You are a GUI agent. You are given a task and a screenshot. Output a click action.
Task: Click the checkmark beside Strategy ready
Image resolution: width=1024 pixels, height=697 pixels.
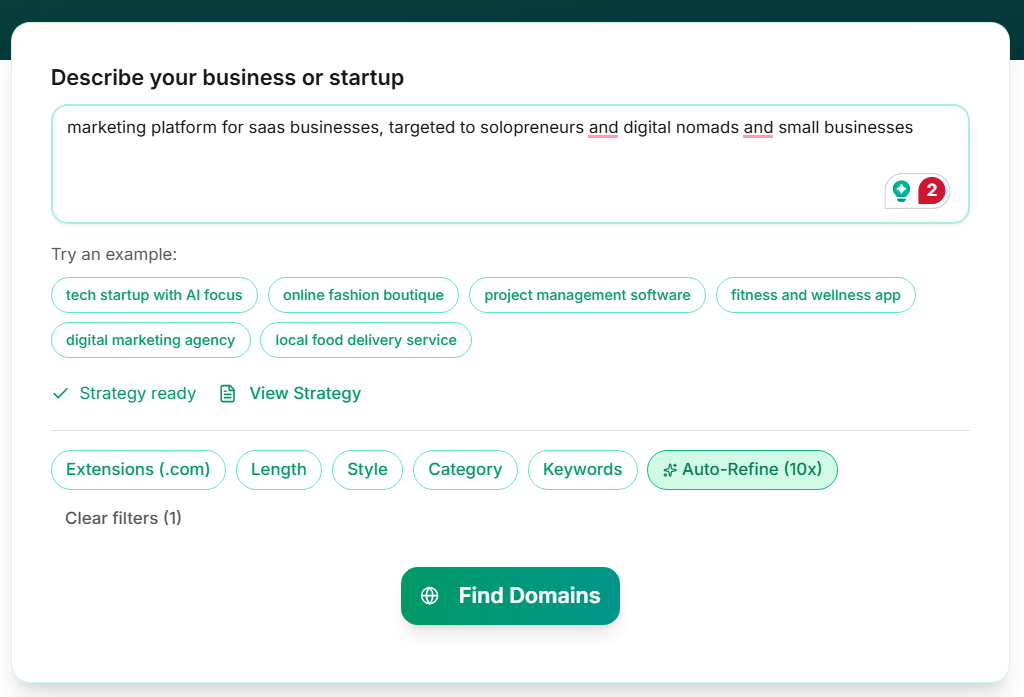[60, 393]
